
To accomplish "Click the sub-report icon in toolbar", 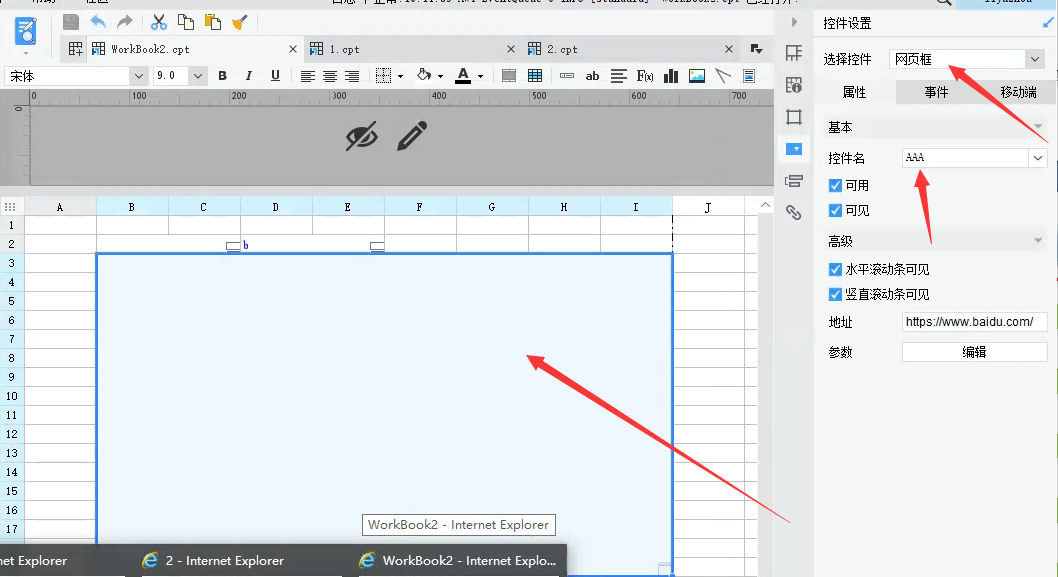I will coord(749,76).
